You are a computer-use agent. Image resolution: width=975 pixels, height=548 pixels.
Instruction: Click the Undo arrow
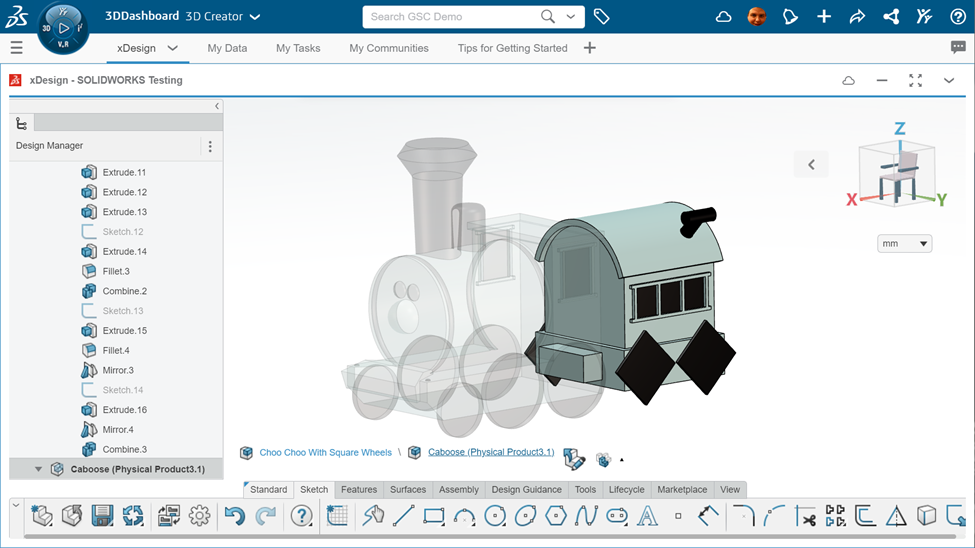click(234, 516)
